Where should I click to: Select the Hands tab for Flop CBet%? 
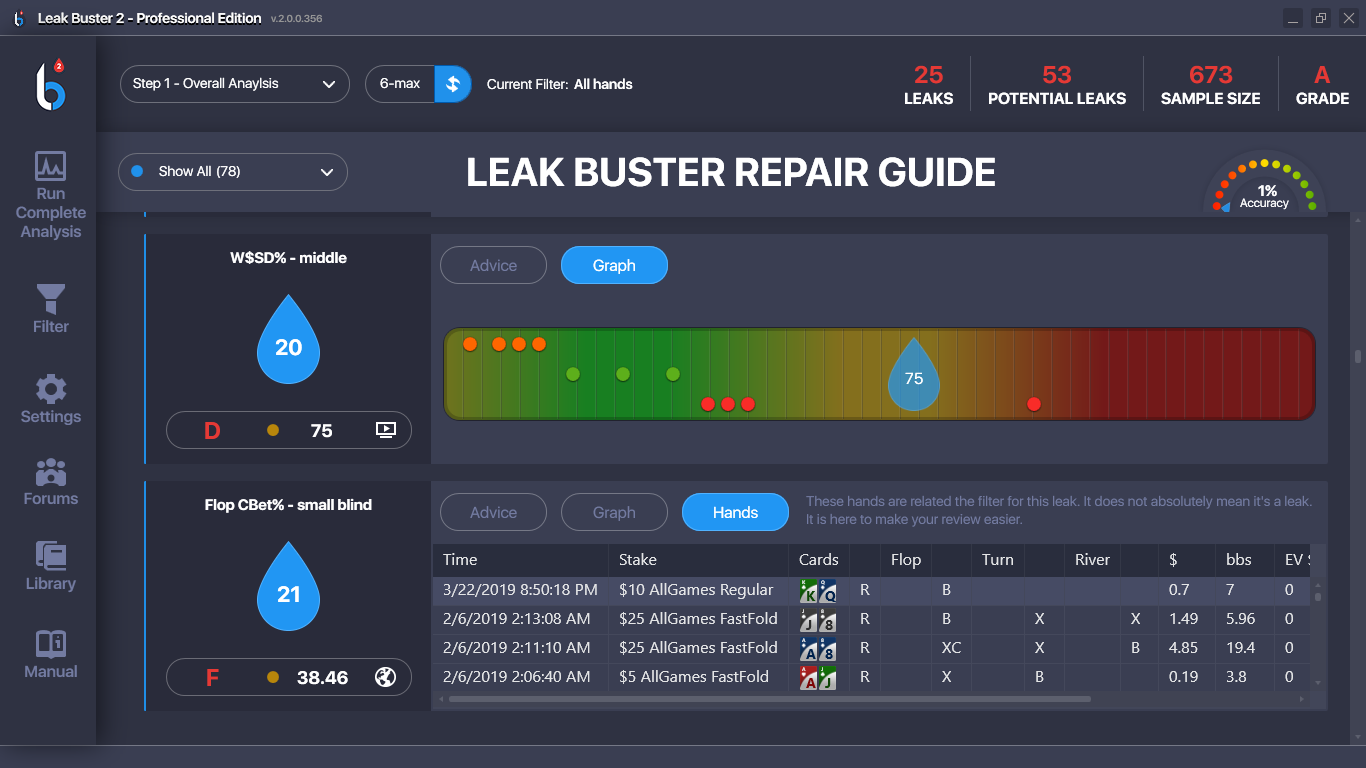click(735, 511)
